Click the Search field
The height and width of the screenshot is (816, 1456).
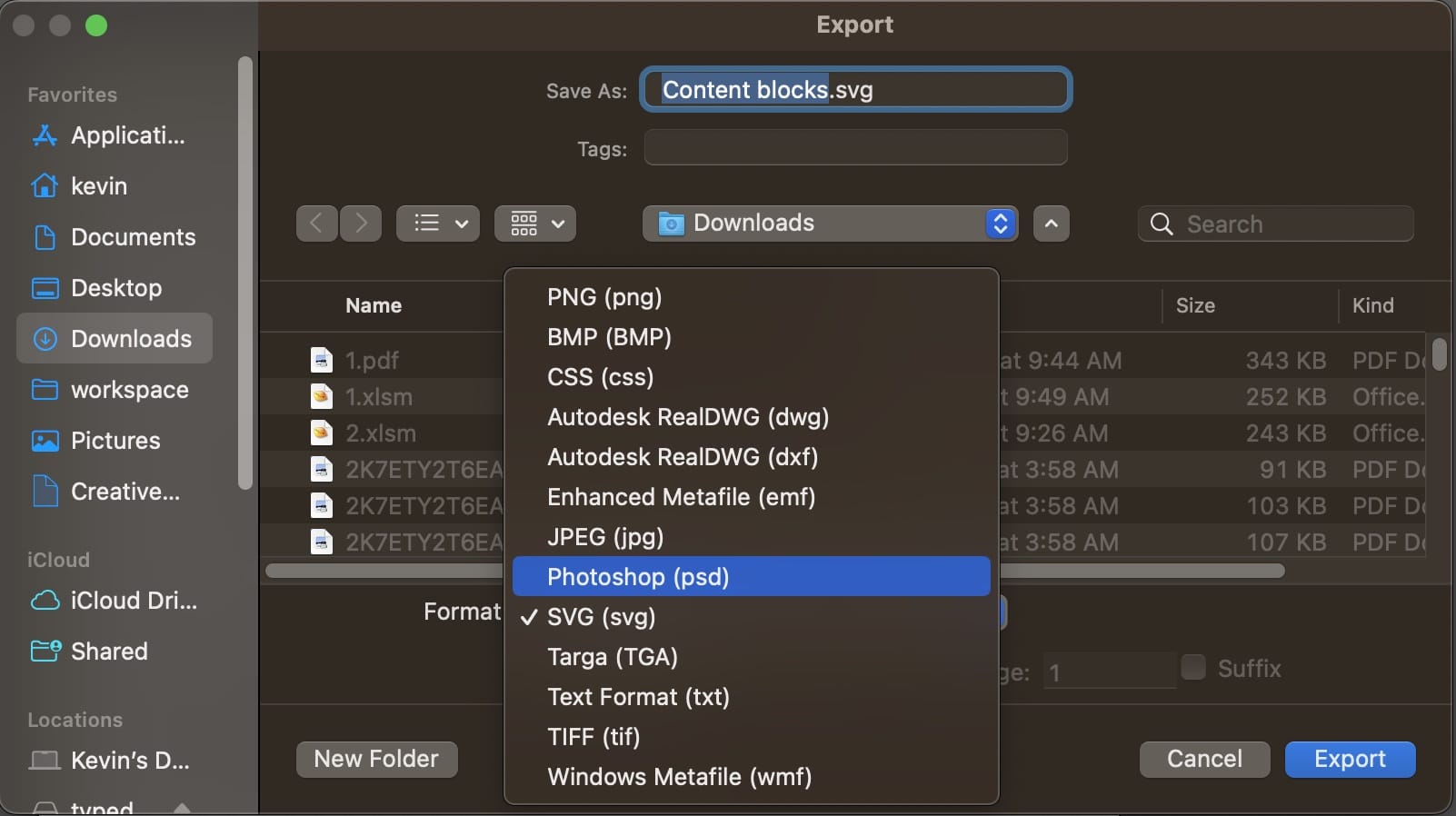tap(1276, 224)
